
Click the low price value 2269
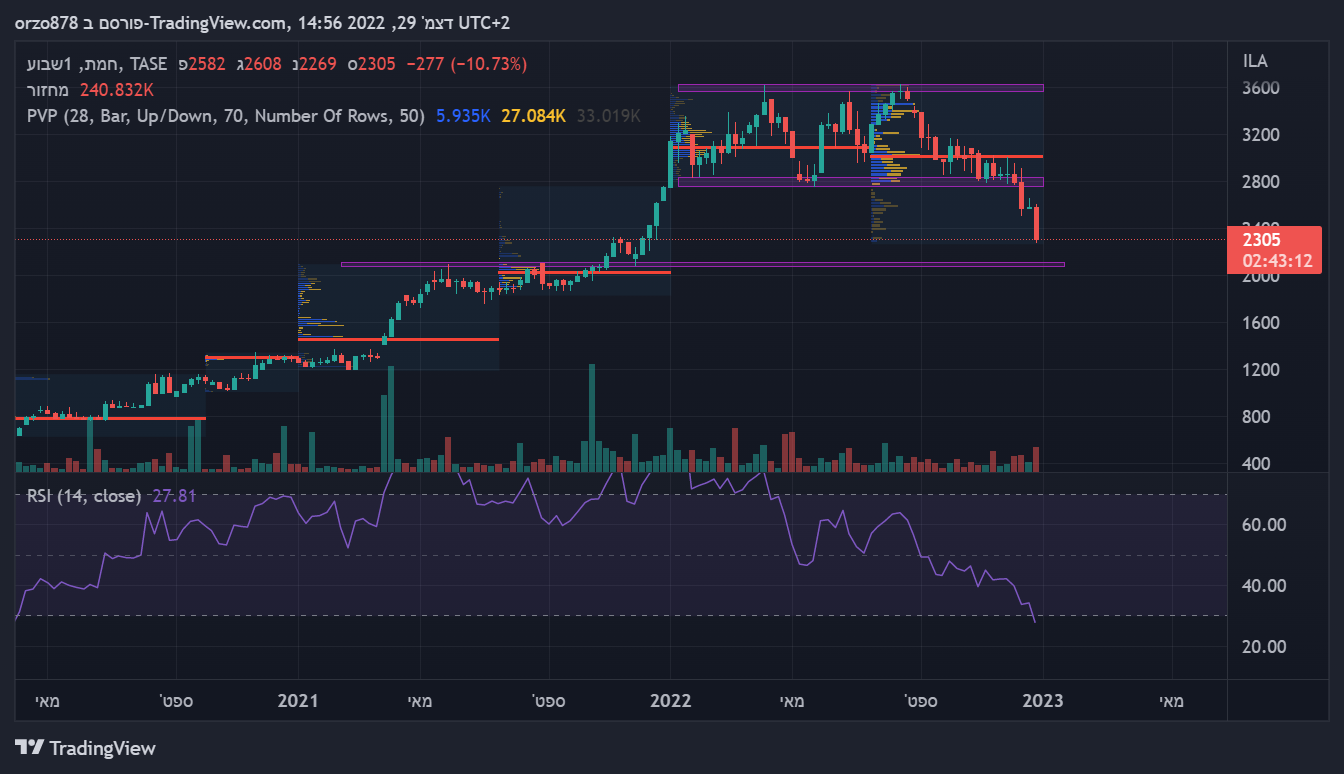[x=319, y=64]
